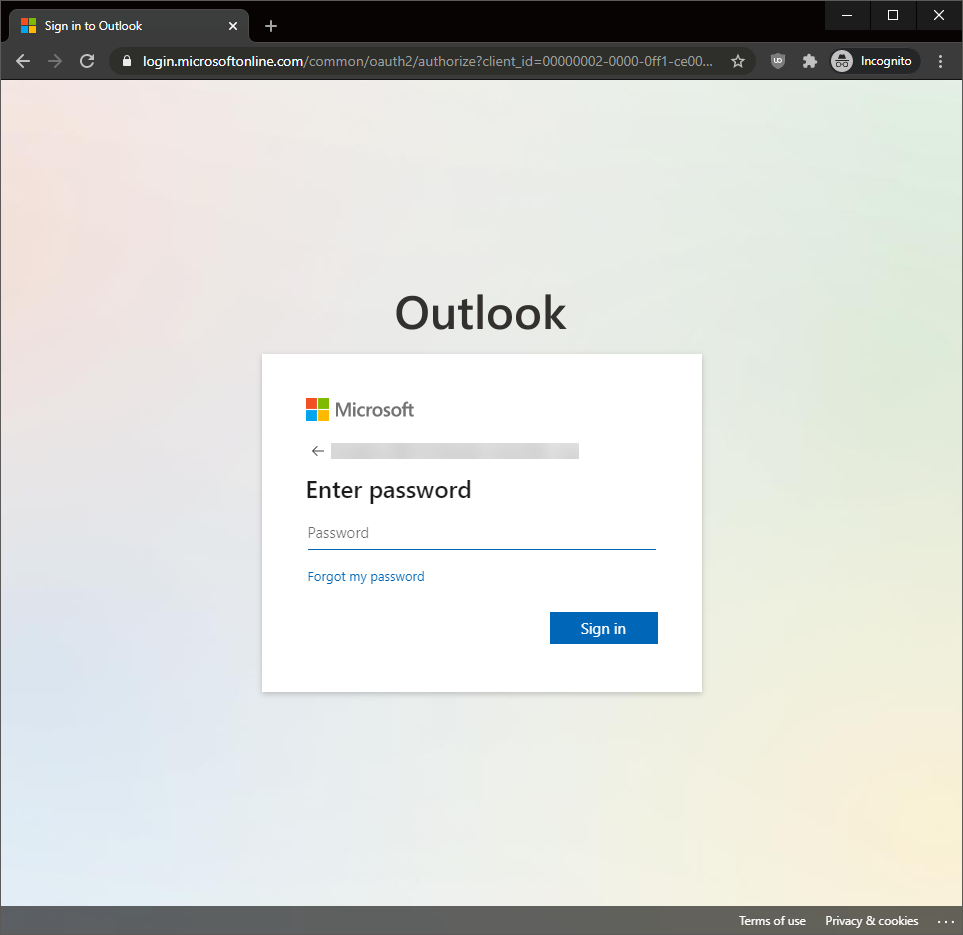This screenshot has height=935, width=963.
Task: Click the Microsoft logo in the sign-in card
Action: [360, 410]
